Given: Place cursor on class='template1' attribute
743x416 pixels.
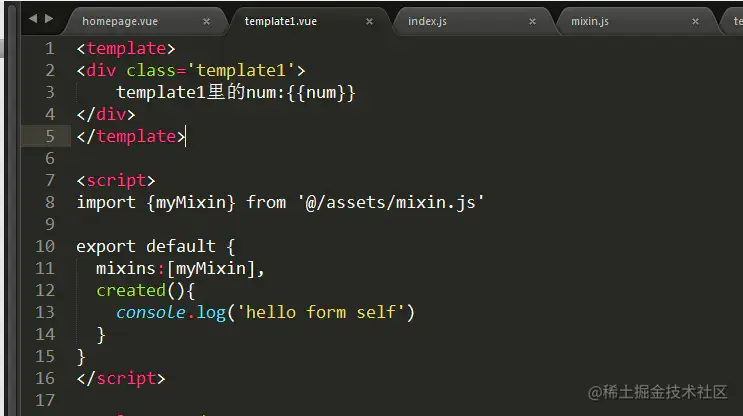Looking at the screenshot, I should click(211, 71).
